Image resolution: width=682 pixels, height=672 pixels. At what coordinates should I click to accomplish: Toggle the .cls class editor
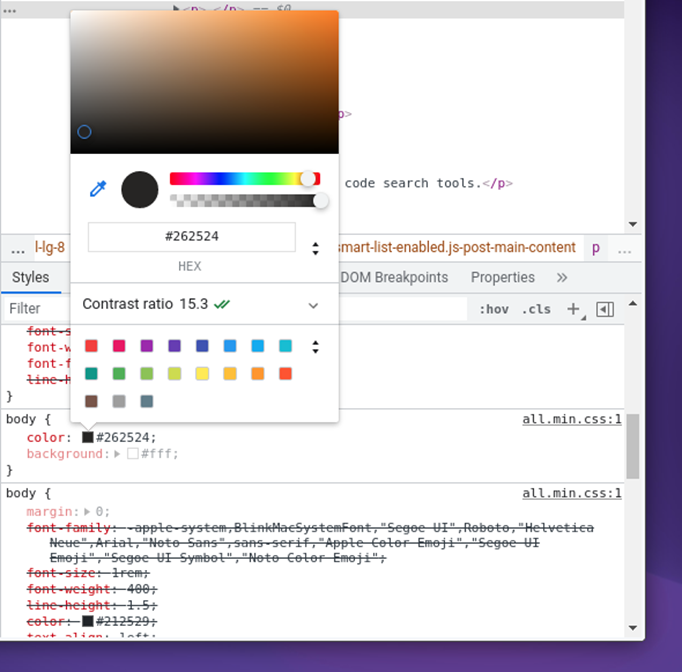pos(536,309)
